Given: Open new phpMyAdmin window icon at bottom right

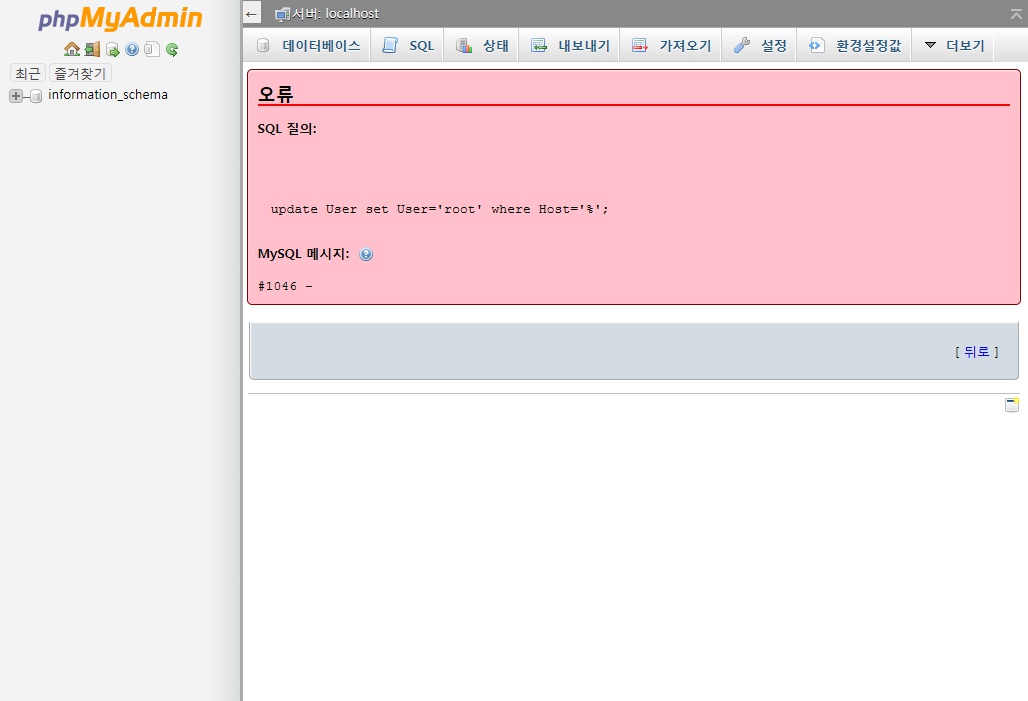Looking at the screenshot, I should point(1012,405).
